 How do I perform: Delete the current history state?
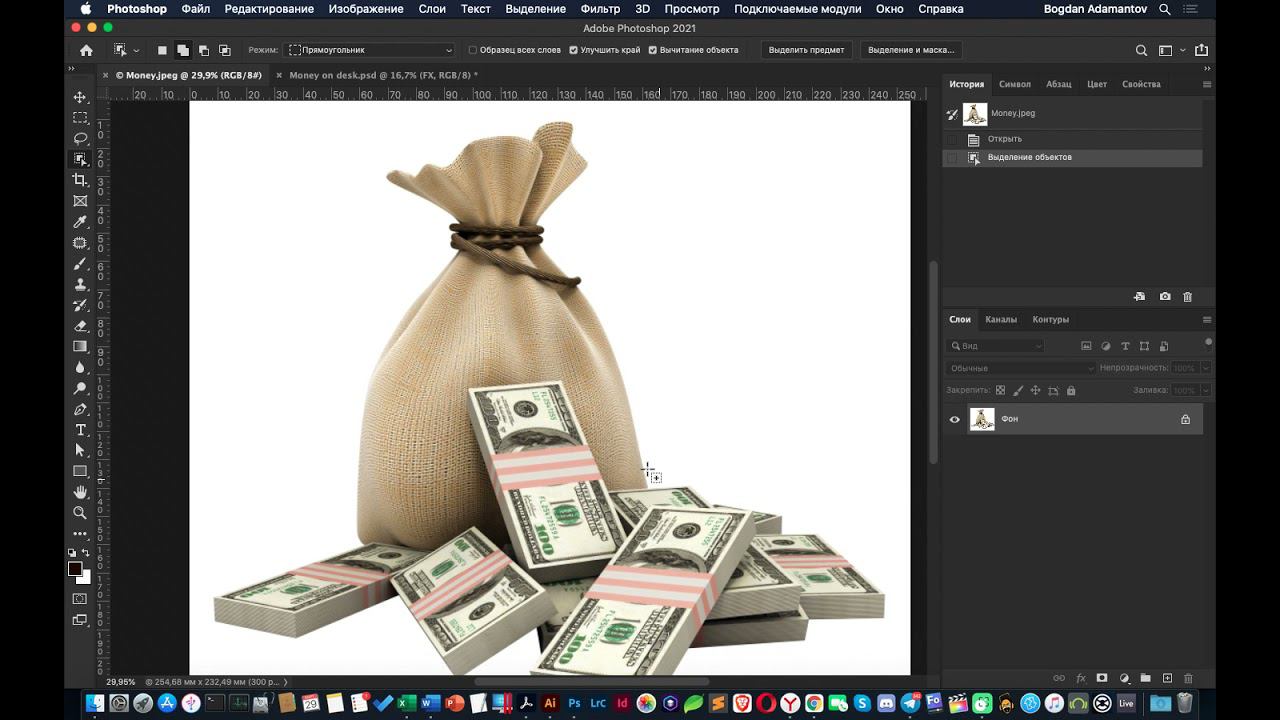pyautogui.click(x=1188, y=297)
